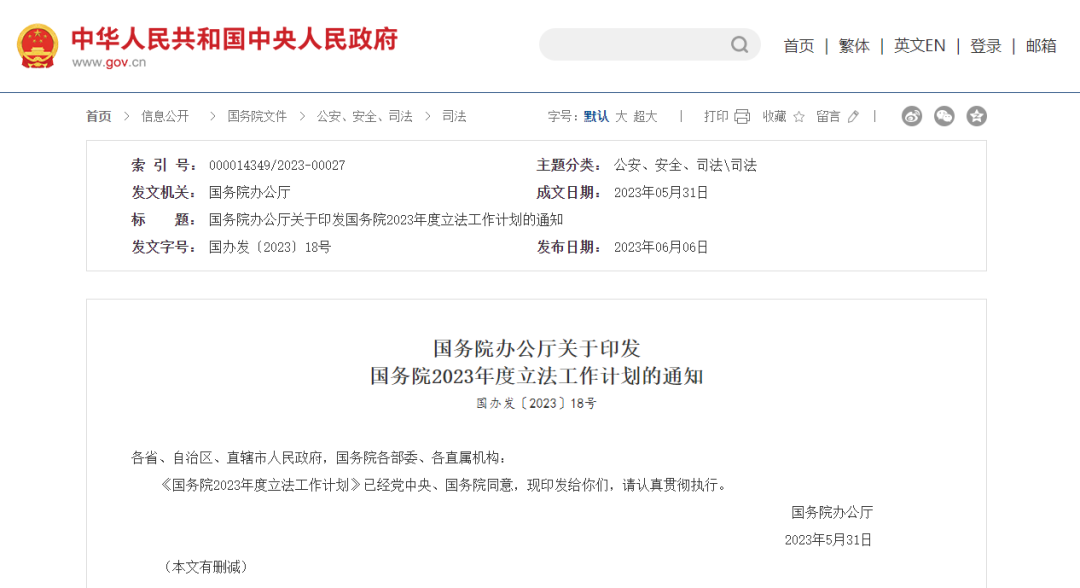Switch to 繁体 traditional Chinese
This screenshot has height=588, width=1080.
click(854, 46)
